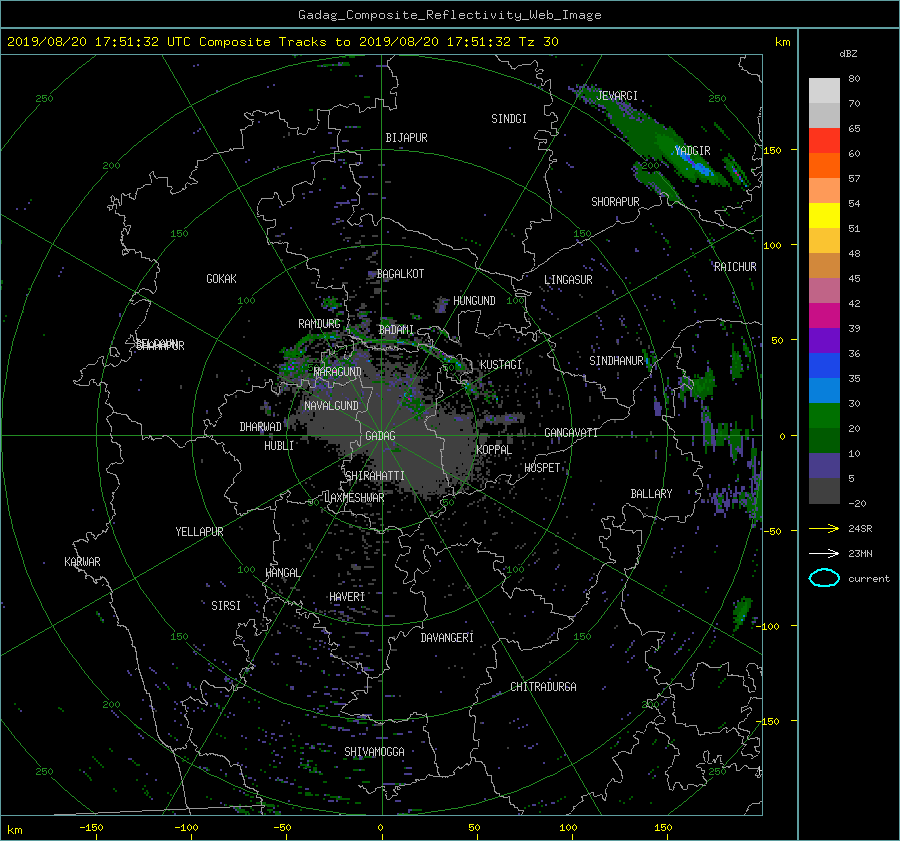Click the JEVARGI city label
Screen dimensions: 900x841
[617, 96]
